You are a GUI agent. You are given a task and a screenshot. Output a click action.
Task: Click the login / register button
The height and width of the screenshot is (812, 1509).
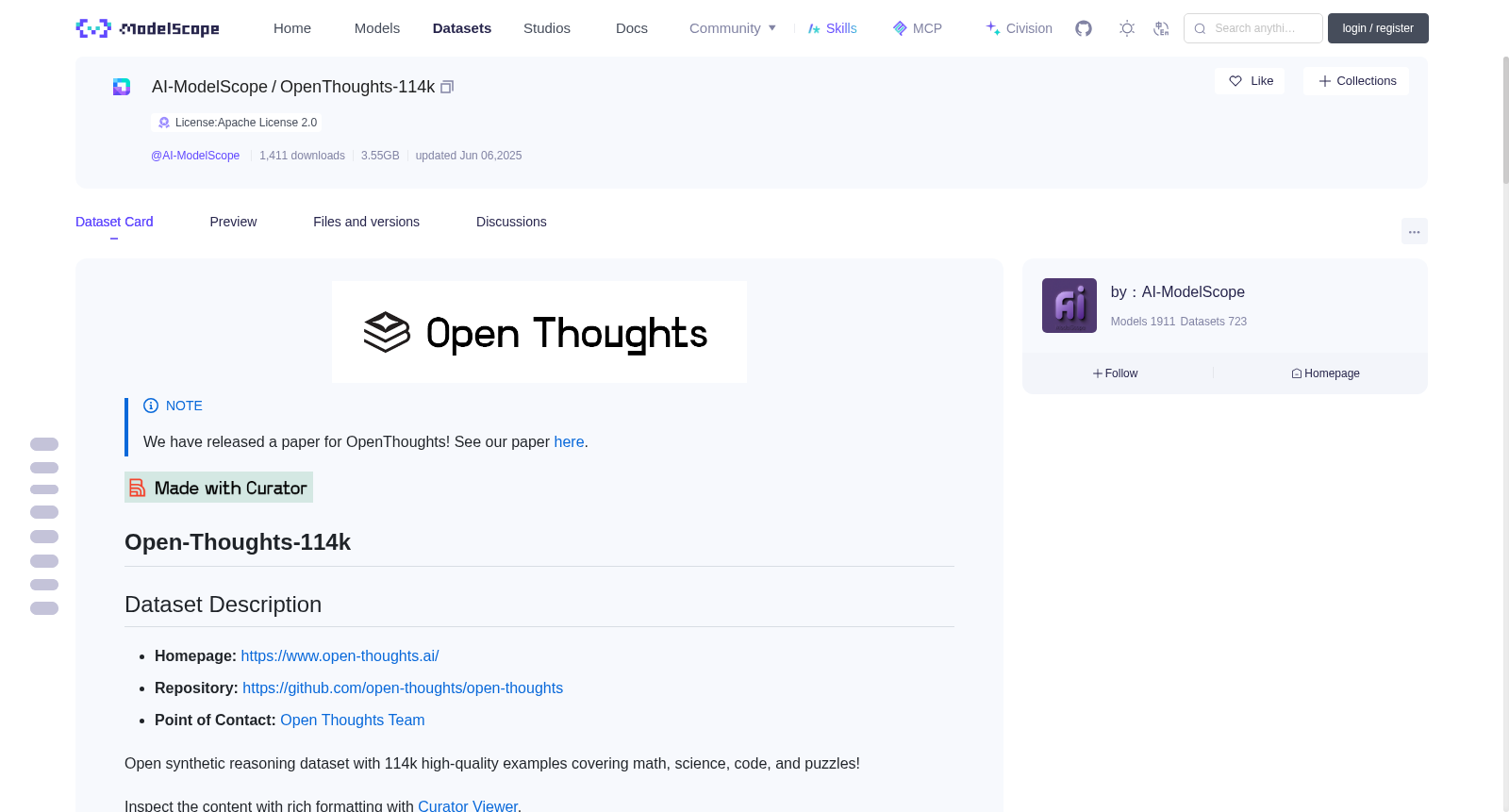pyautogui.click(x=1378, y=28)
